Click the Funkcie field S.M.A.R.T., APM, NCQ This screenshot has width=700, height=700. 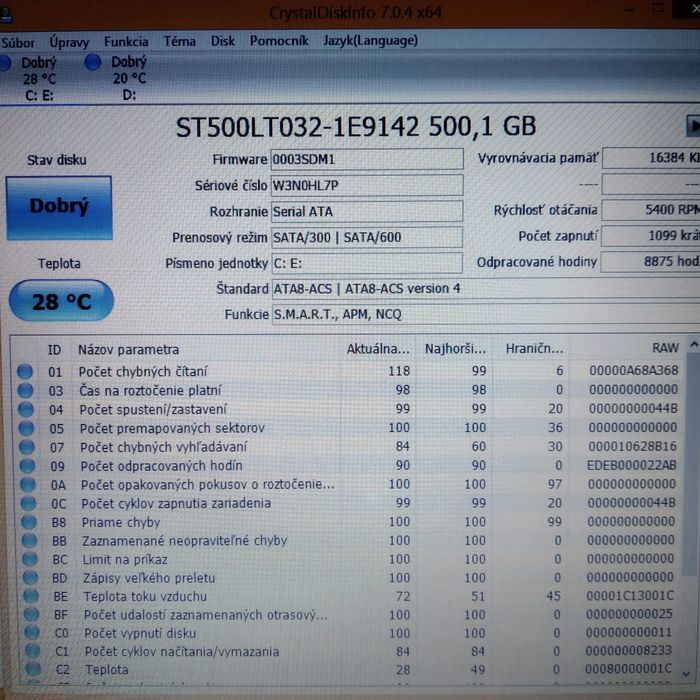click(486, 314)
